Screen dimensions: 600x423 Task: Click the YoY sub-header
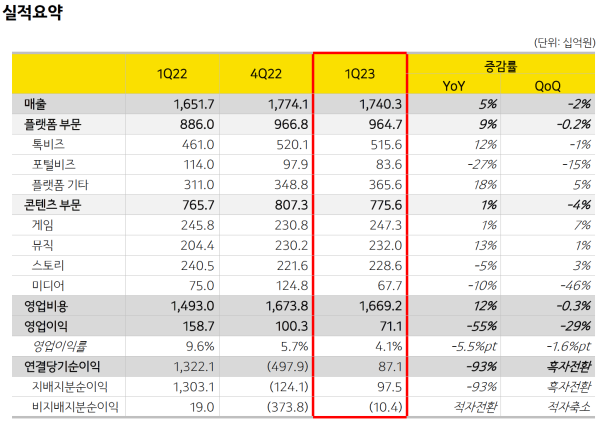pyautogui.click(x=454, y=86)
